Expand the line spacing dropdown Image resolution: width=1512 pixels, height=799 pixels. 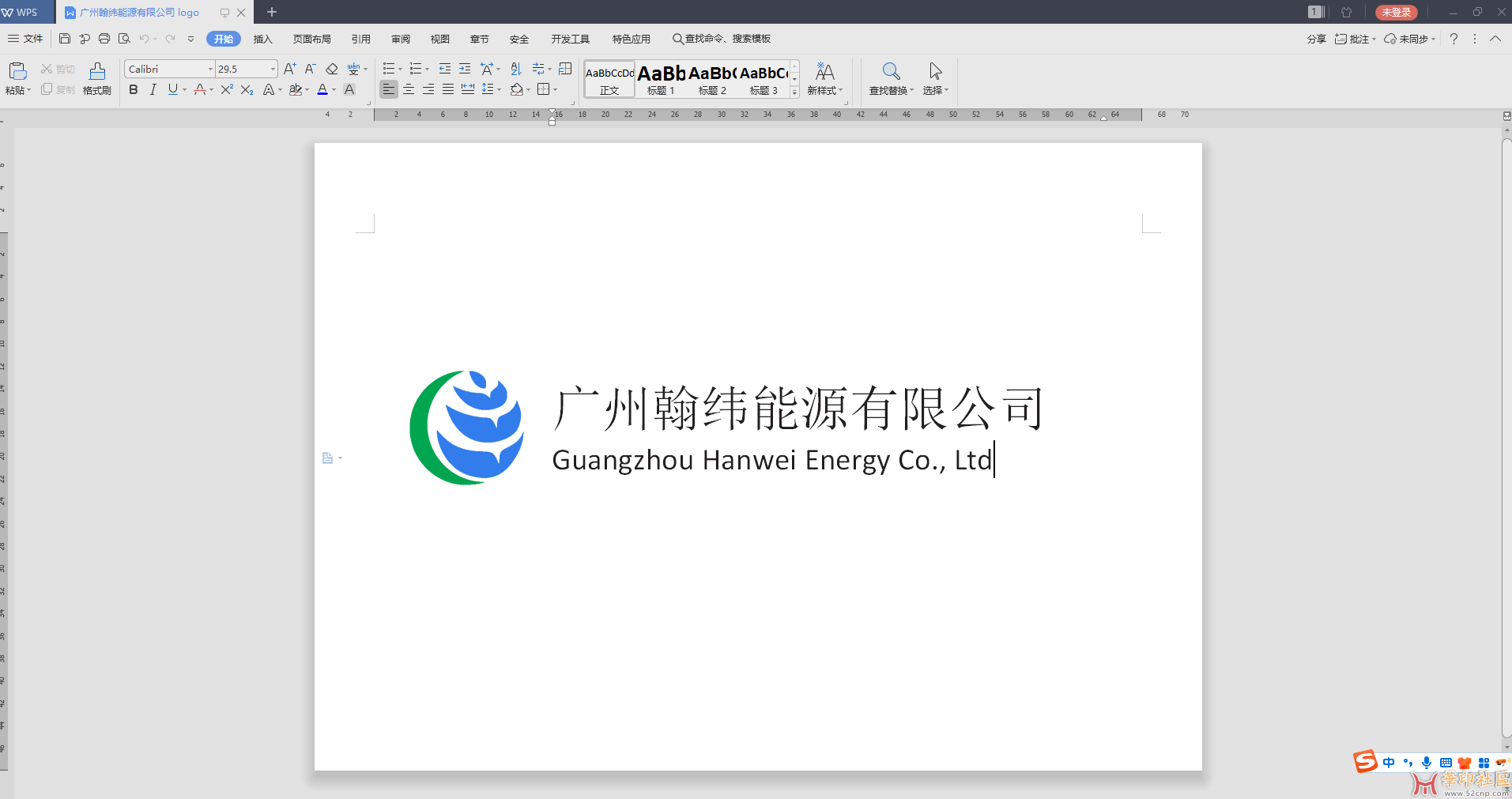pyautogui.click(x=500, y=90)
